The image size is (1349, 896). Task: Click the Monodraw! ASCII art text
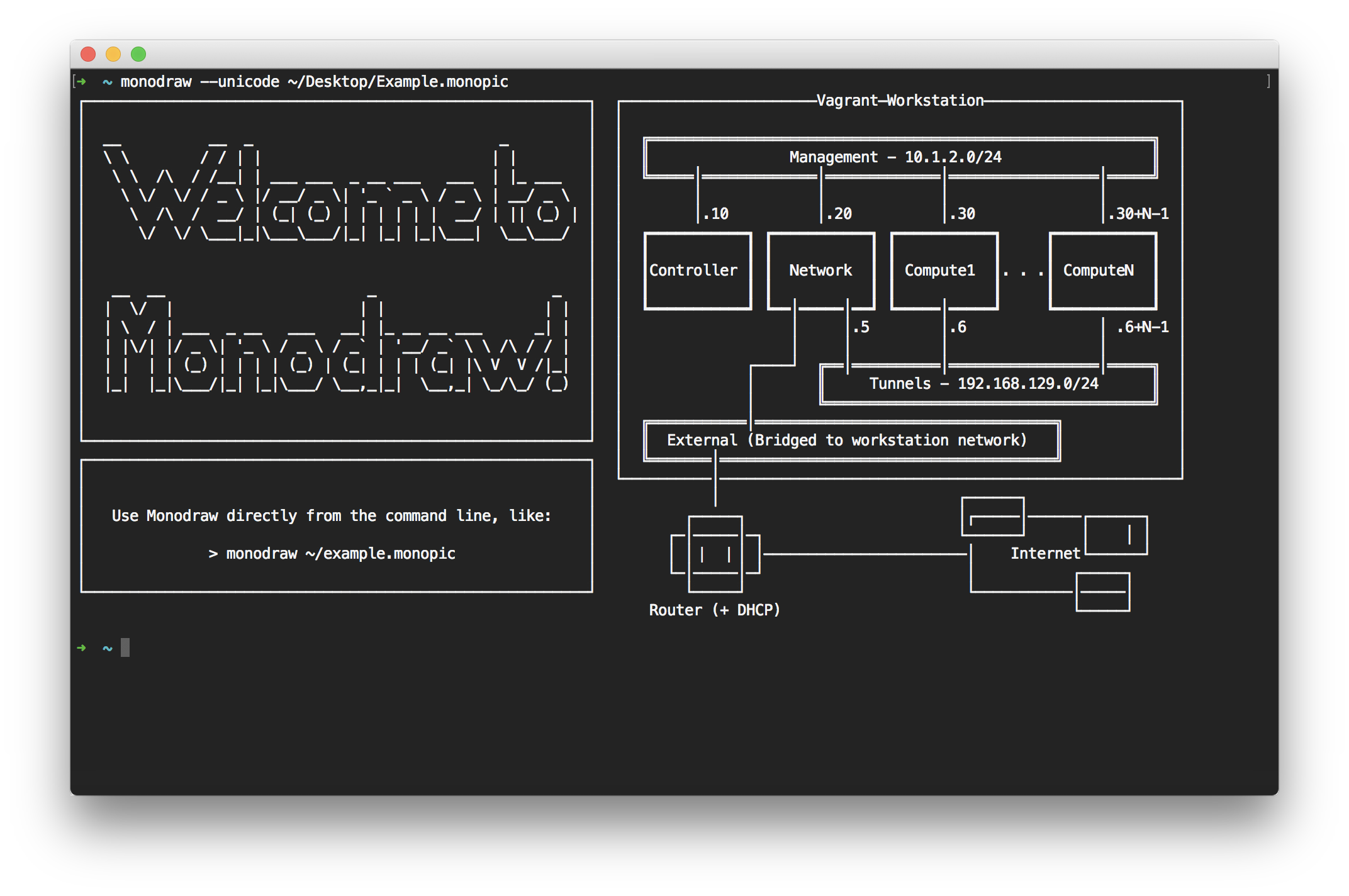click(338, 343)
